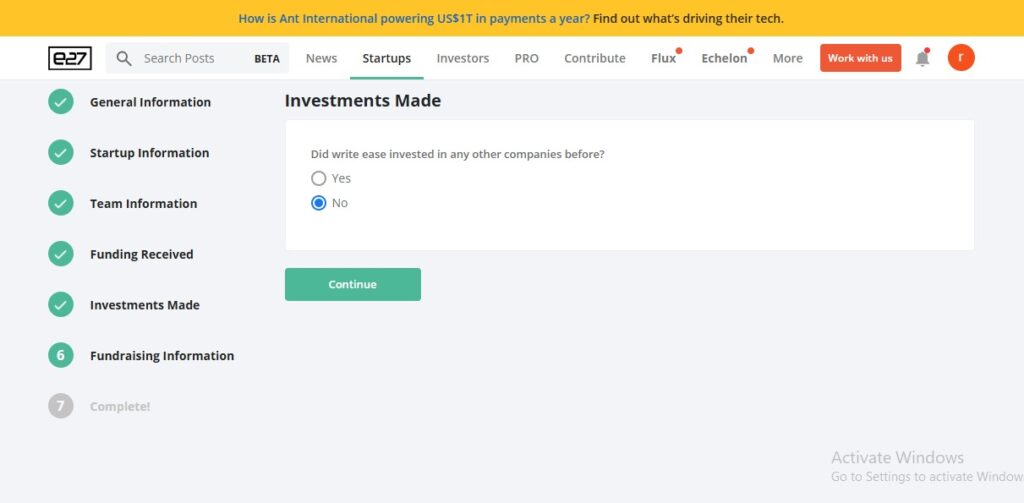Go to the Investors menu item
The image size is (1024, 503).
tap(462, 58)
